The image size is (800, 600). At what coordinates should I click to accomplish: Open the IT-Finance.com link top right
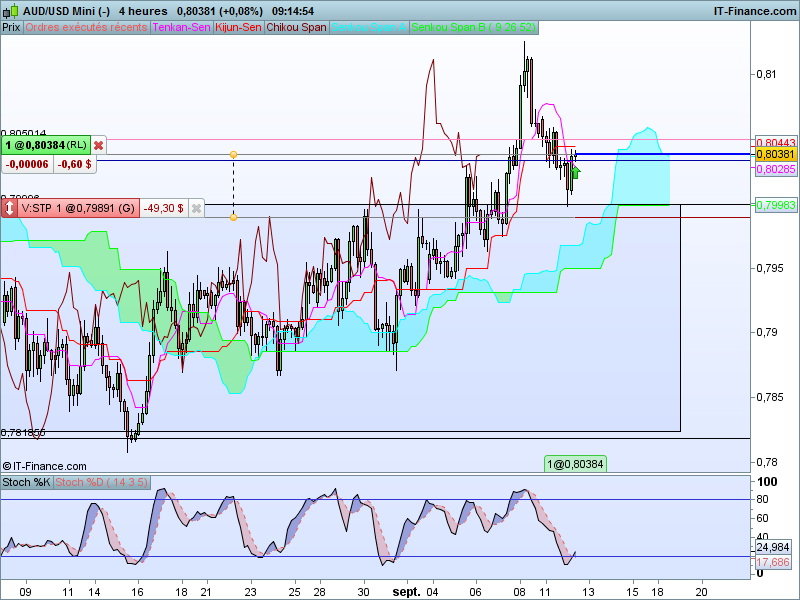755,11
